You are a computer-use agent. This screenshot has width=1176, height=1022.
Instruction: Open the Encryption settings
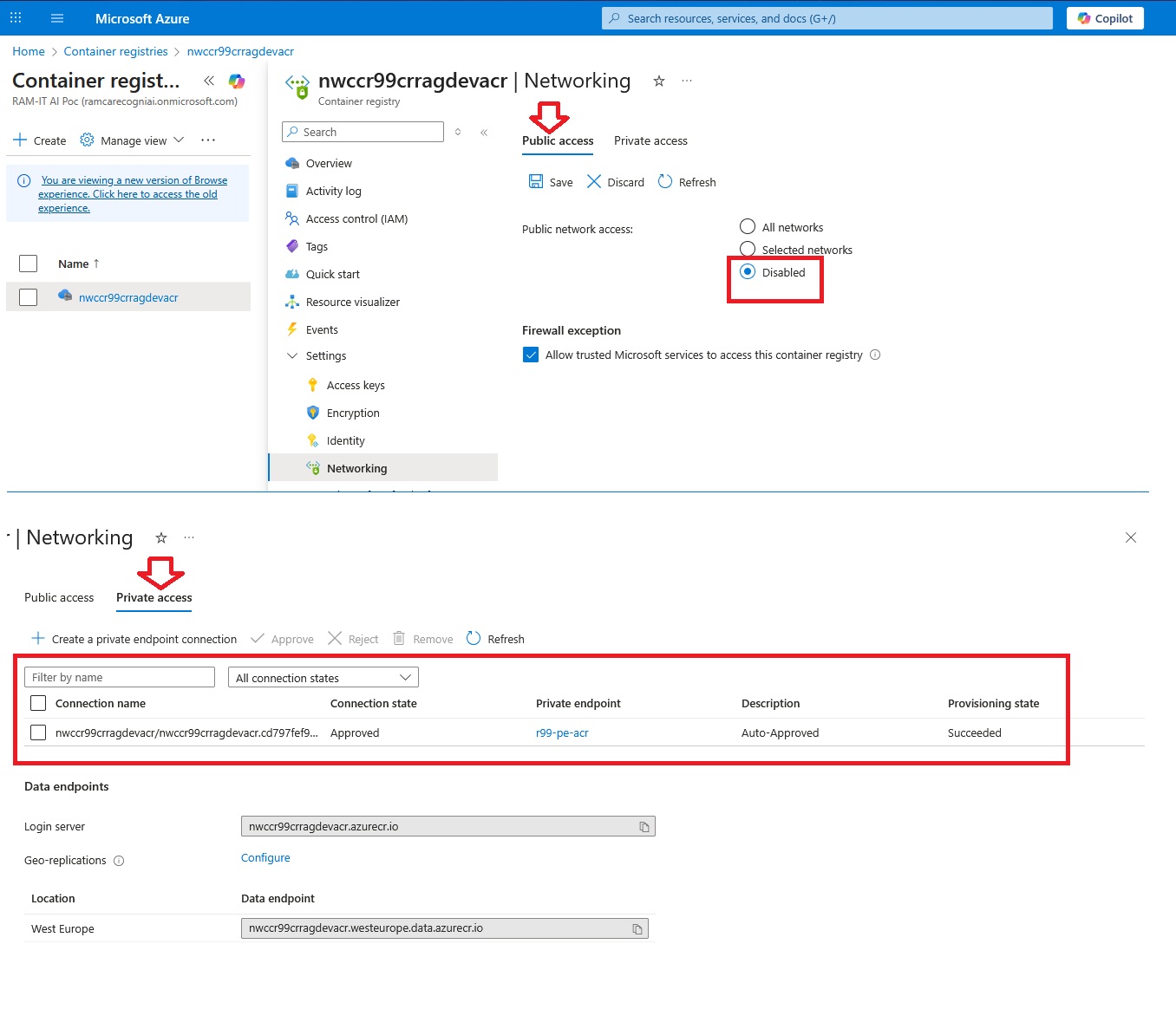(x=353, y=413)
